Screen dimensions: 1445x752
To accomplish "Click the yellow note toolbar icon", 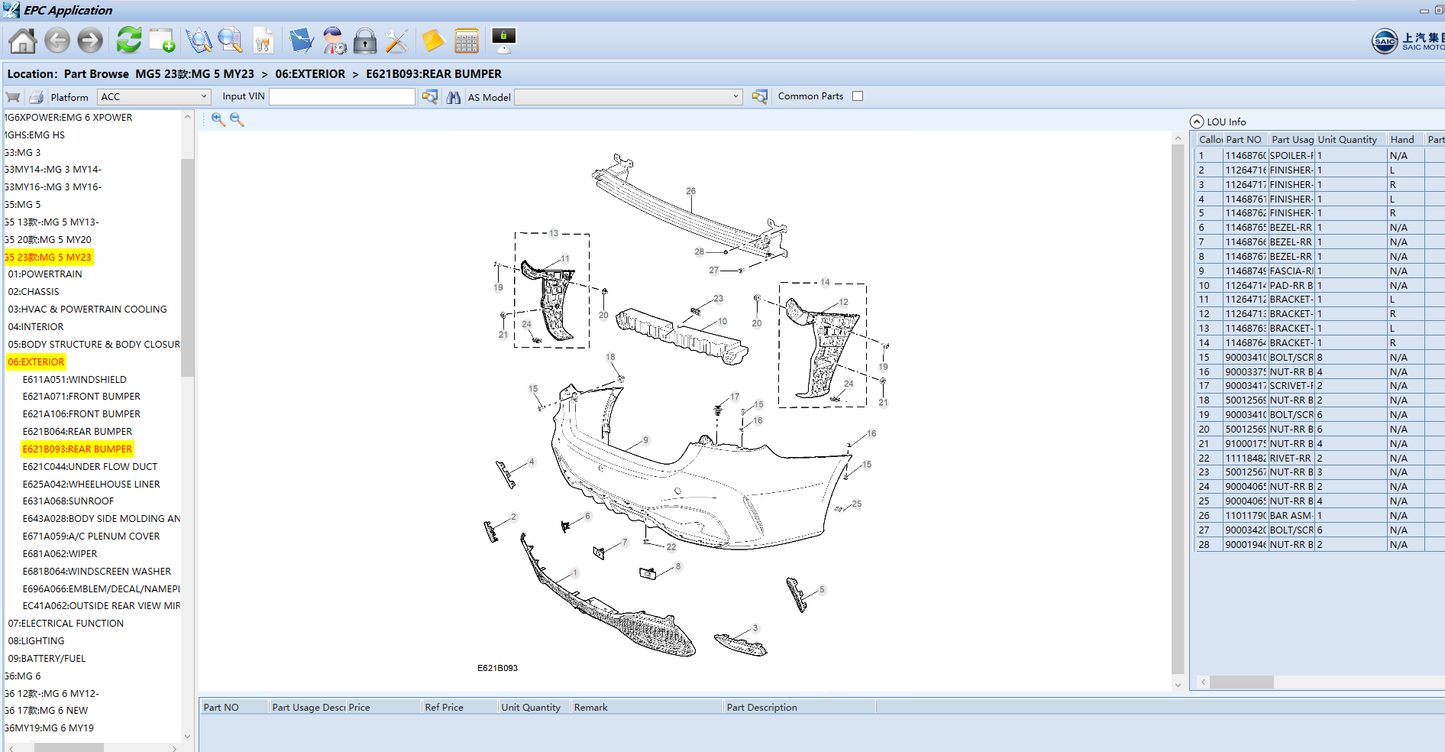I will pos(433,40).
